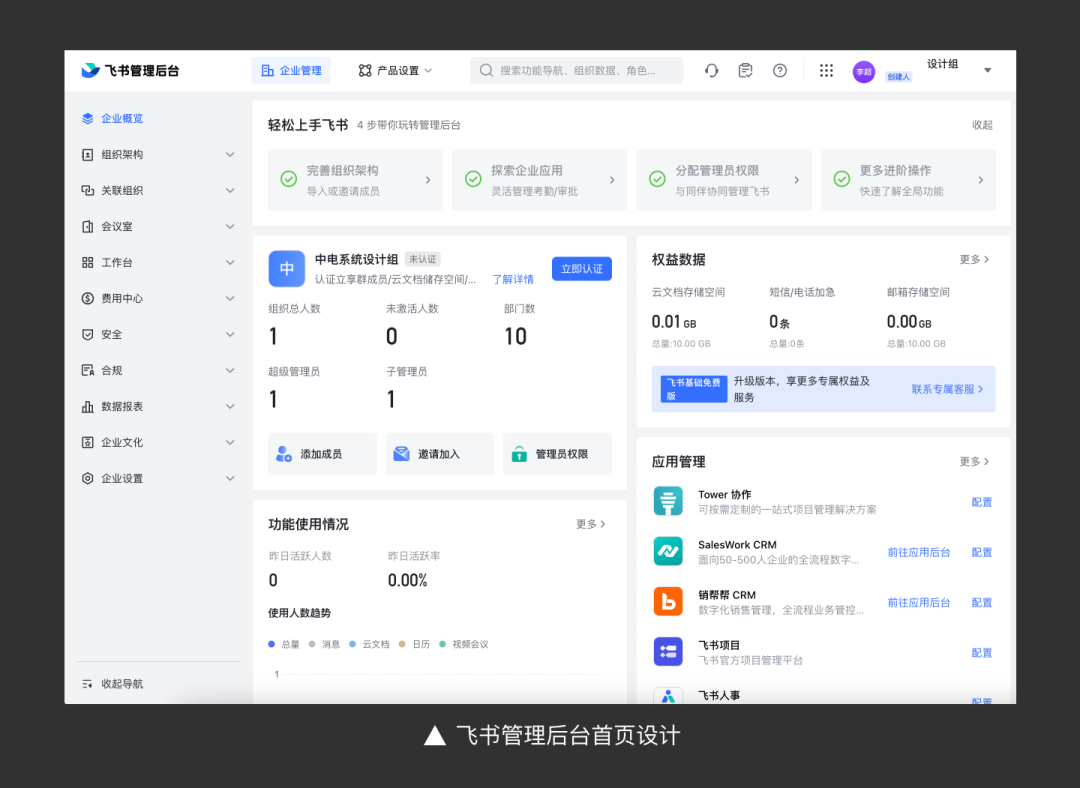Image resolution: width=1080 pixels, height=788 pixels.
Task: Click the Tower 协作 app icon
Action: click(x=667, y=502)
